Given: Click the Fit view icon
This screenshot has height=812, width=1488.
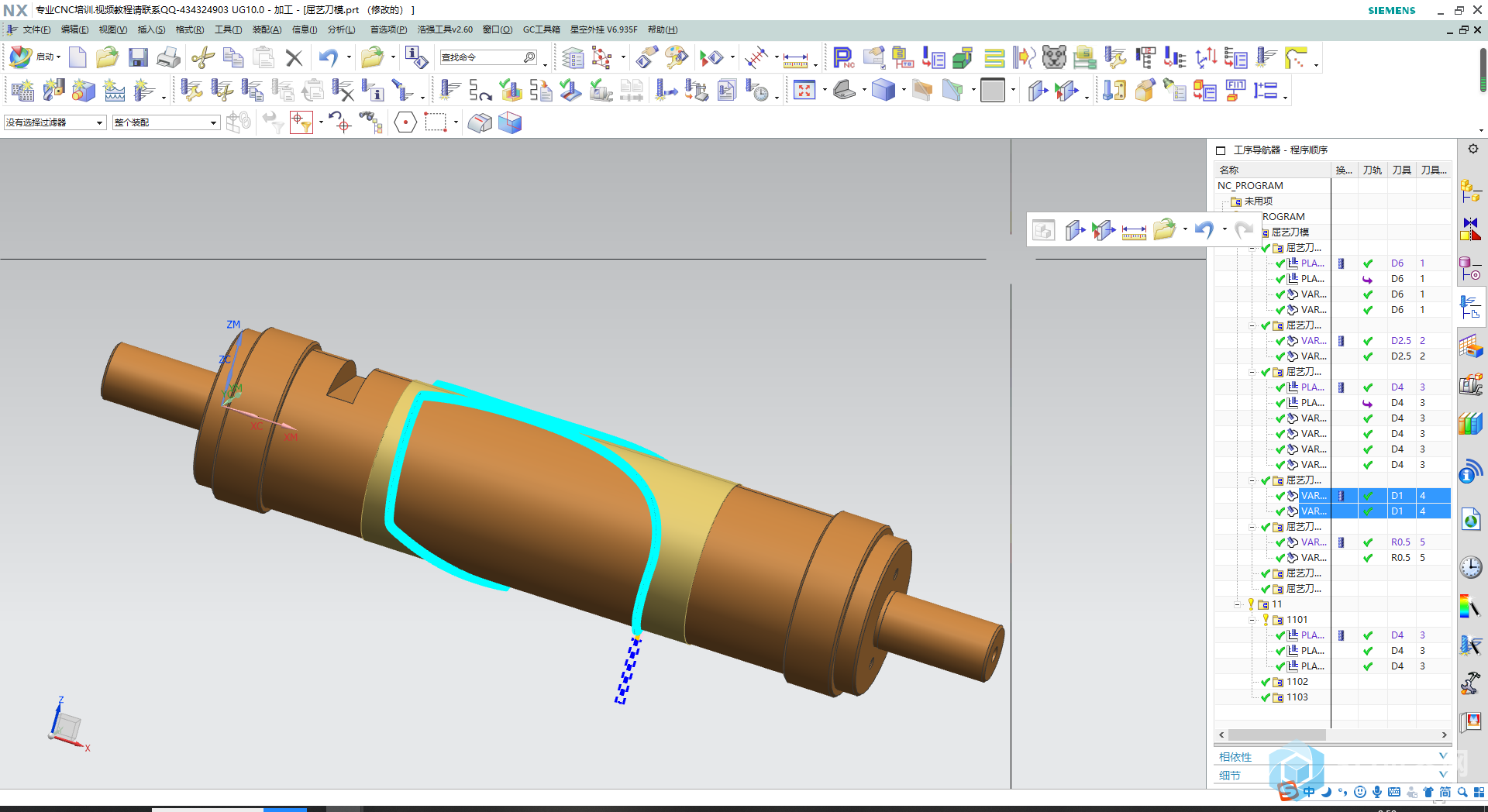Looking at the screenshot, I should pyautogui.click(x=804, y=91).
